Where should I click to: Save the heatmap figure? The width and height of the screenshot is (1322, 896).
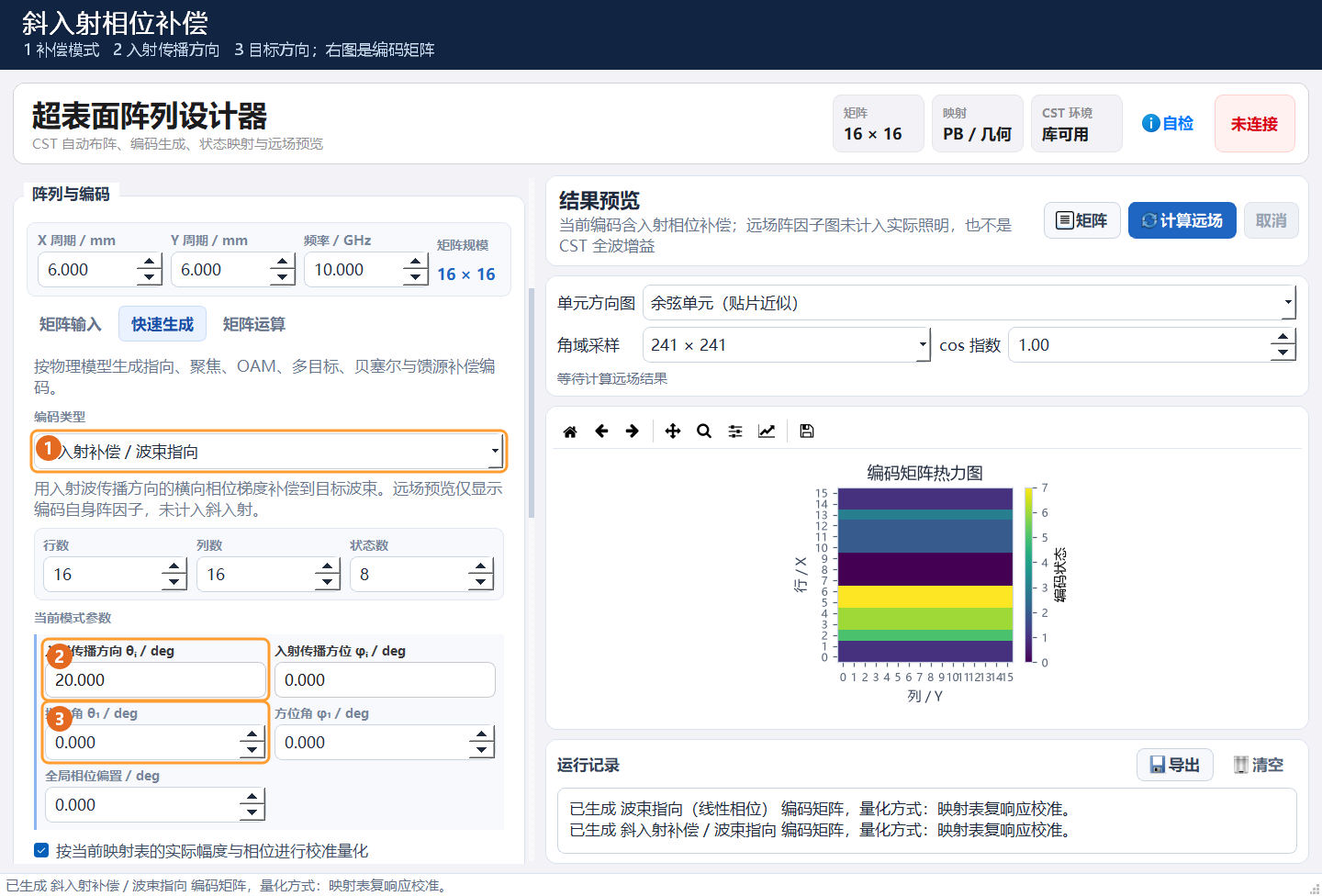coord(807,431)
